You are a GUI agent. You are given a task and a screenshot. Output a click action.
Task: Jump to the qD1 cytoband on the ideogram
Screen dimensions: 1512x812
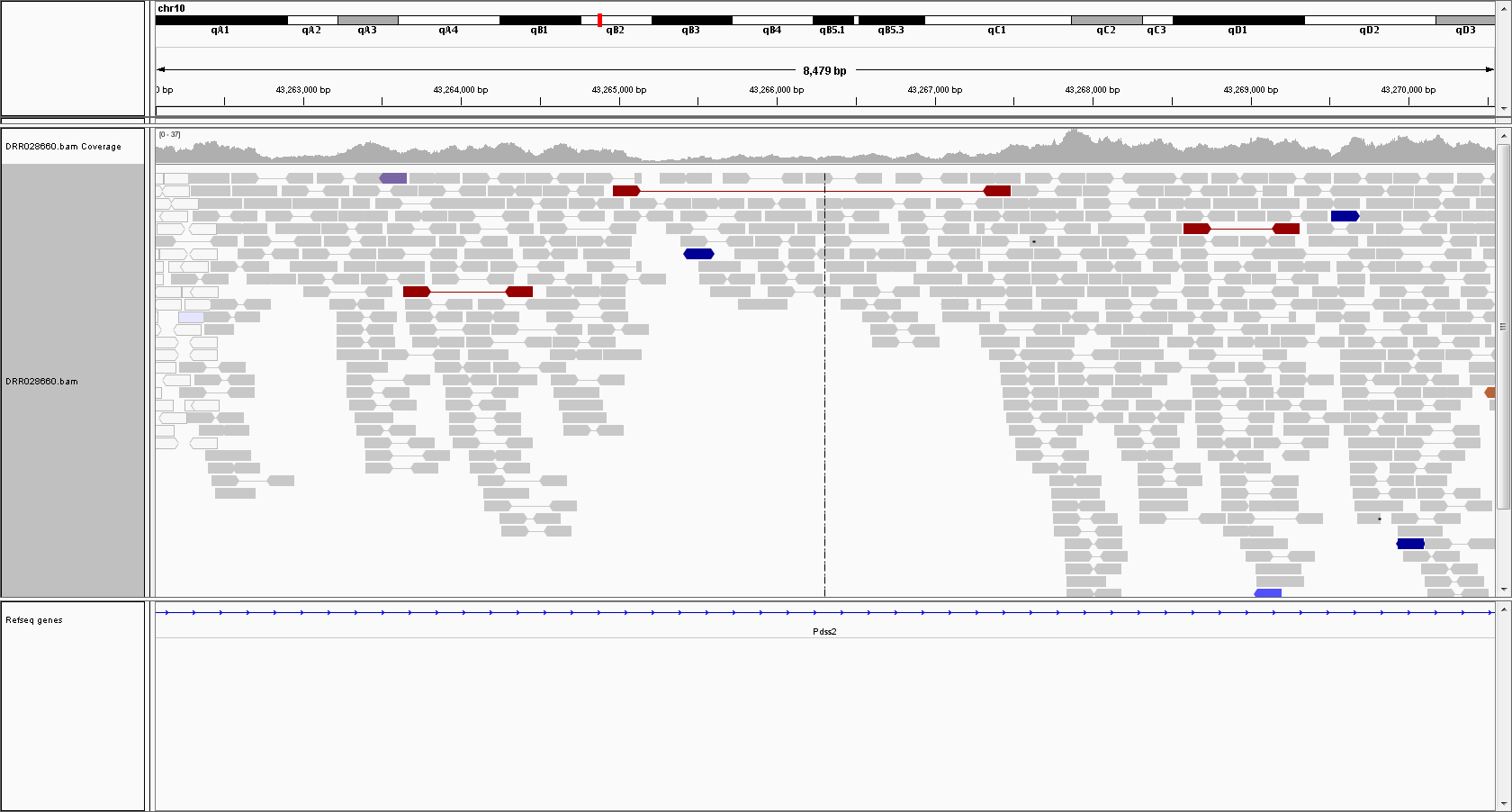point(1237,20)
